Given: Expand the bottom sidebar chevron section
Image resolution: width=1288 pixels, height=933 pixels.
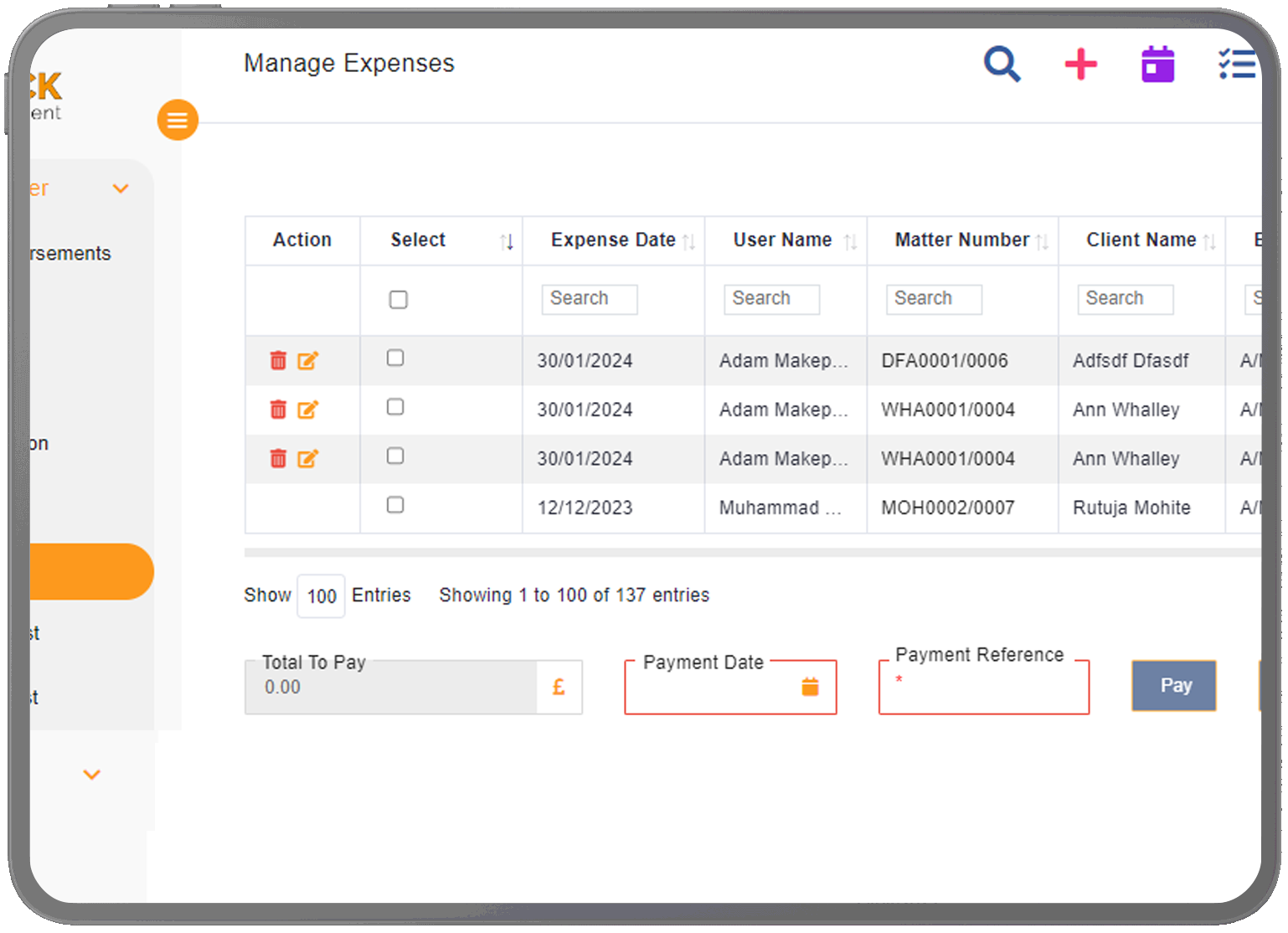Looking at the screenshot, I should point(92,775).
